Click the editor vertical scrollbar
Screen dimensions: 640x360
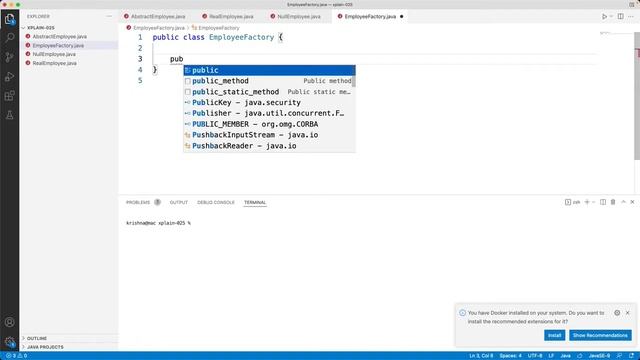(x=637, y=96)
